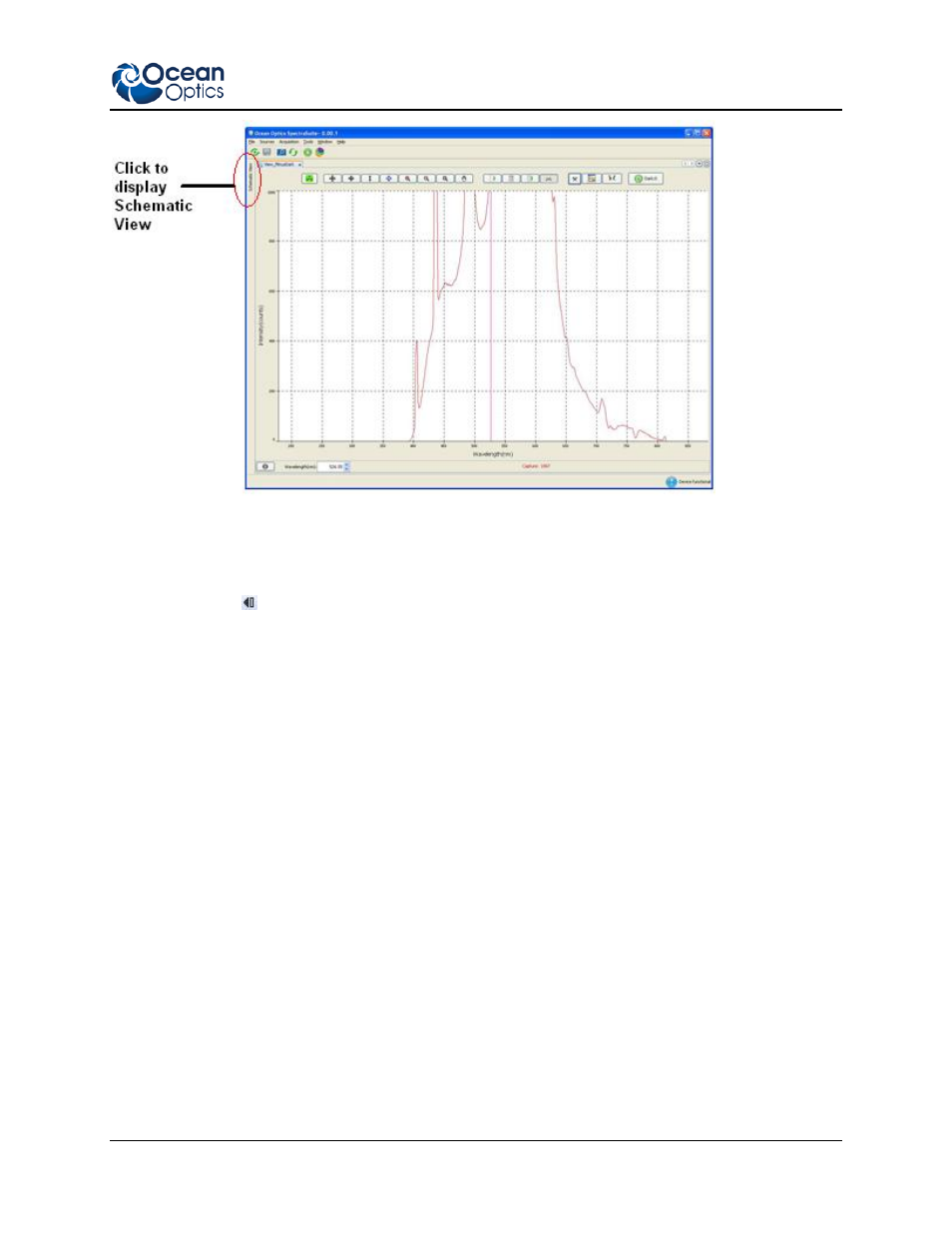Open the Tools menu

308,142
